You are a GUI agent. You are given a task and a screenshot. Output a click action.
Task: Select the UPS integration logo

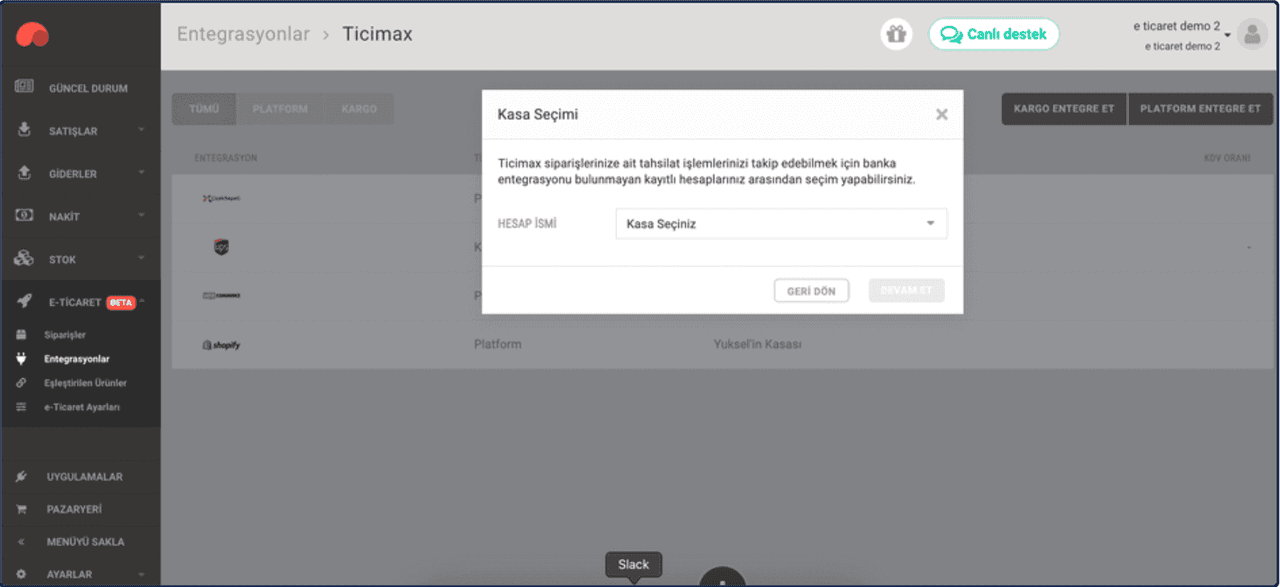[x=221, y=247]
